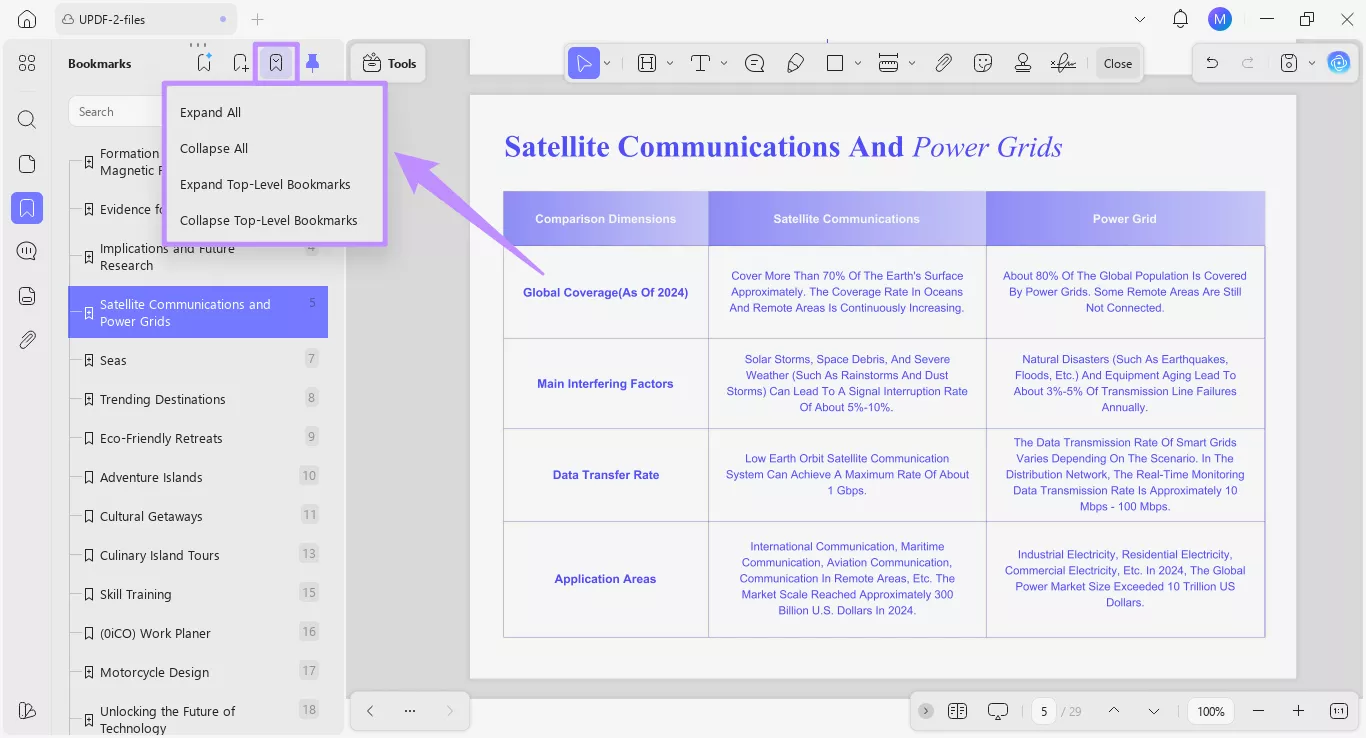Screen dimensions: 1366x738
Task: Select the Seas bookmark entry
Action: (x=113, y=360)
